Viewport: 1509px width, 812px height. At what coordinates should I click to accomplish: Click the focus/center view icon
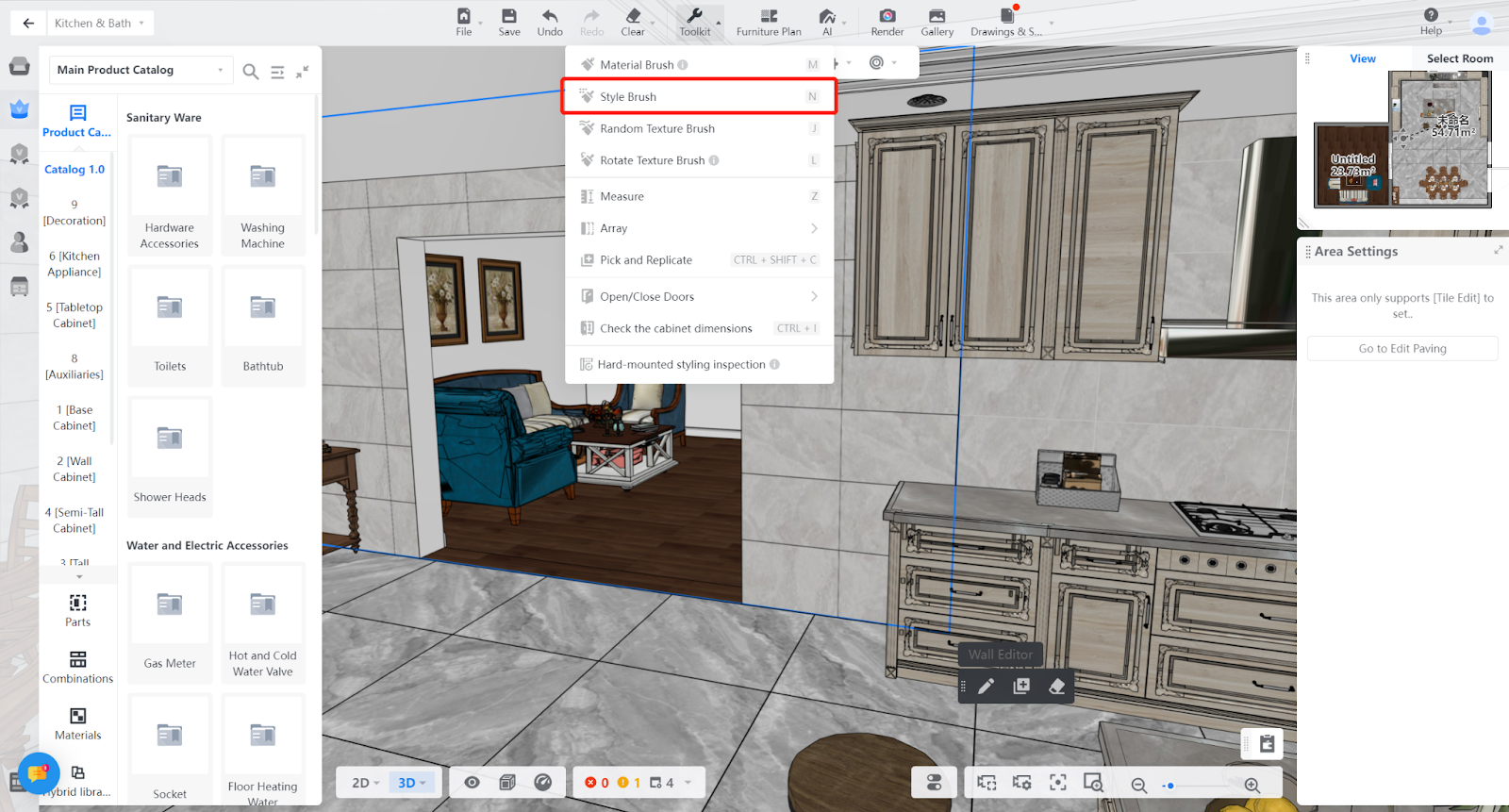click(1058, 783)
